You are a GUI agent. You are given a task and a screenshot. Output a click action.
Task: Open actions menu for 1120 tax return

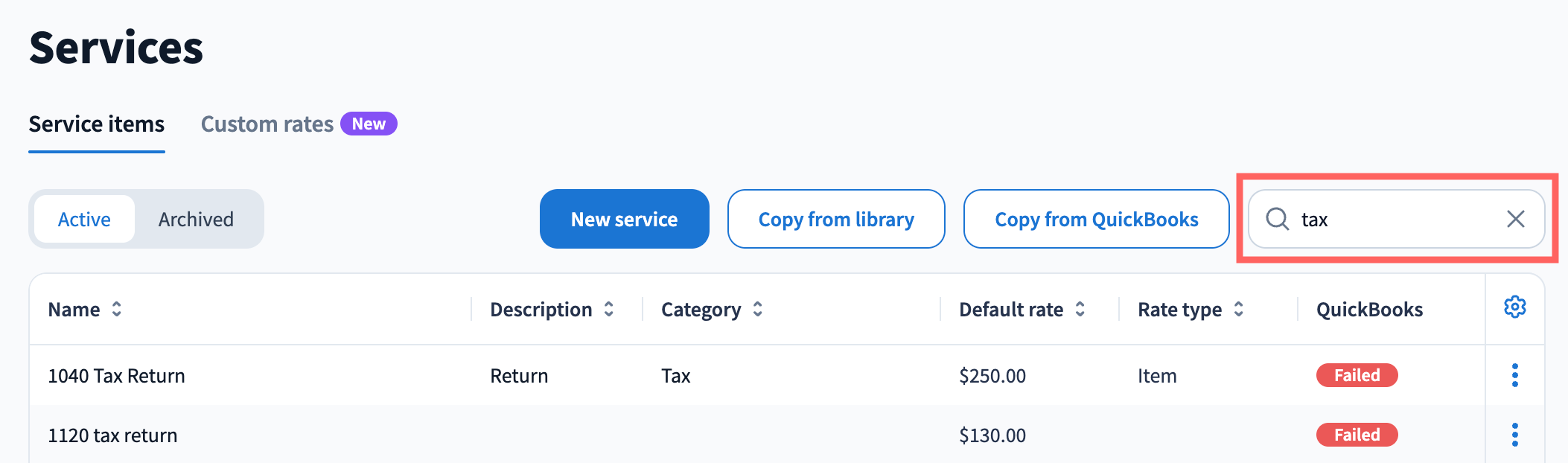(x=1514, y=435)
